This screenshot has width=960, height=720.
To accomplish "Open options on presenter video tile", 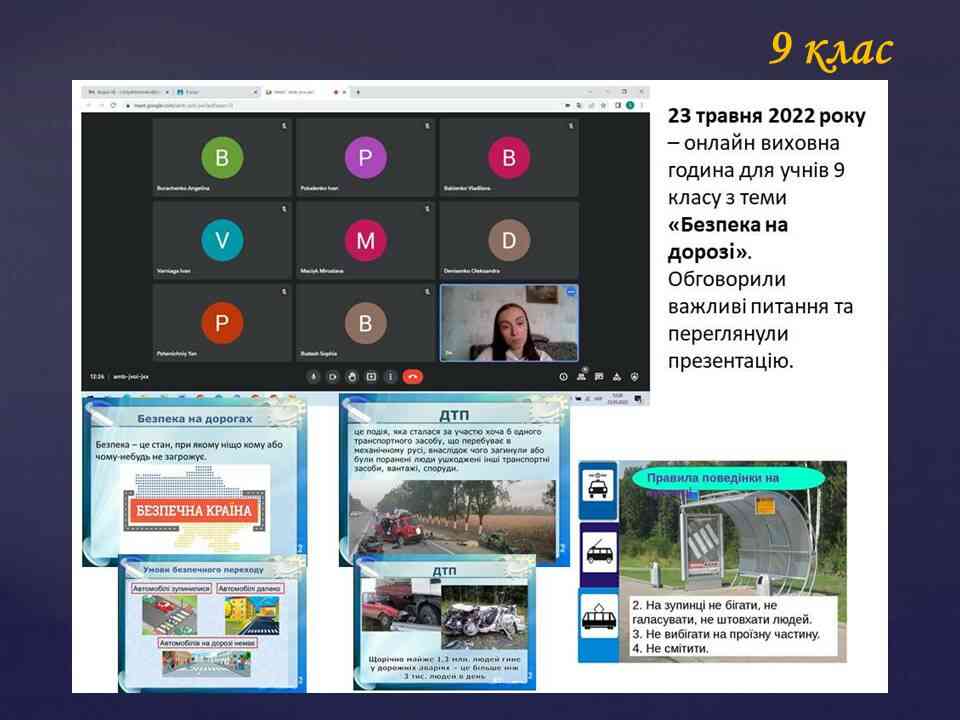I will click(x=571, y=292).
